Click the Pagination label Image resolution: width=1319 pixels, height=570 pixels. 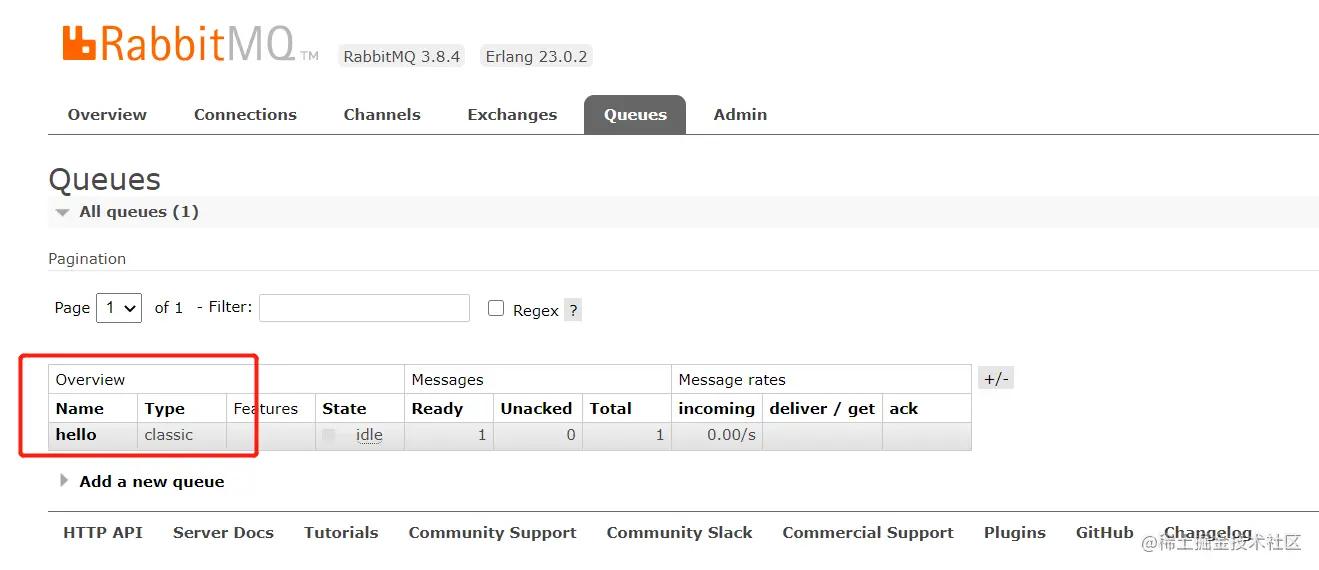[x=87, y=258]
